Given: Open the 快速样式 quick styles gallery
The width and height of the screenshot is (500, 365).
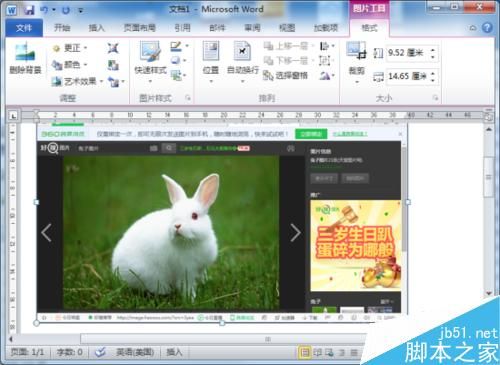Looking at the screenshot, I should click(150, 62).
